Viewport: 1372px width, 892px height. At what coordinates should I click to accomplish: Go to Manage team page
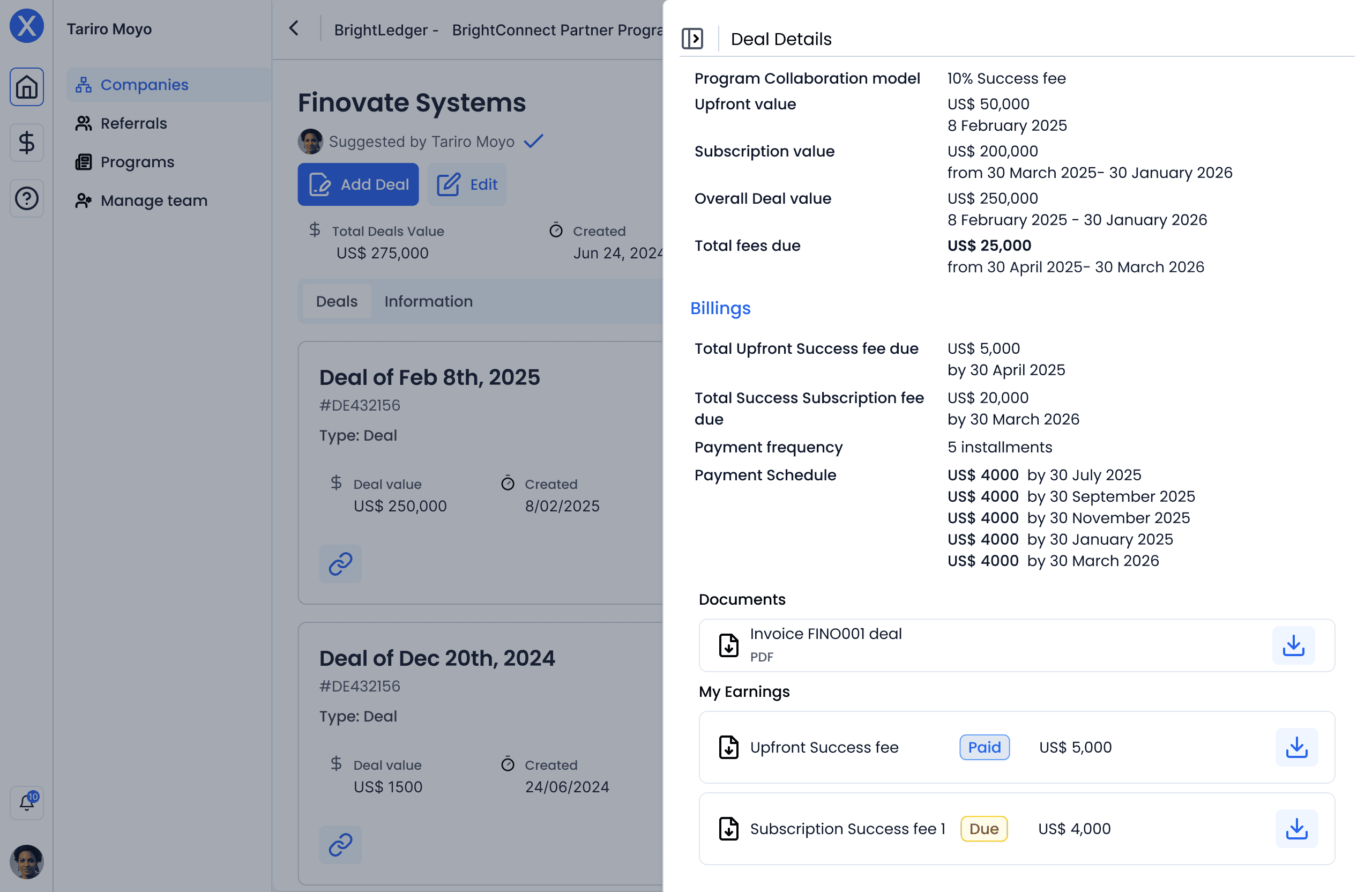pyautogui.click(x=153, y=200)
